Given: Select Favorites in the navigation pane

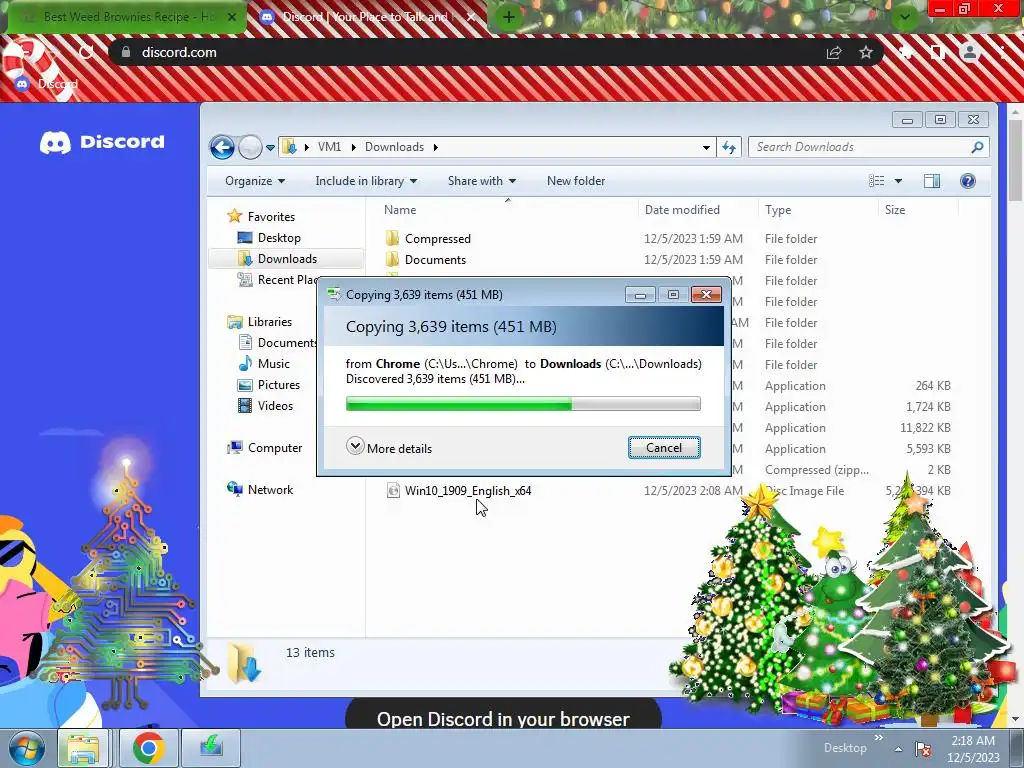Looking at the screenshot, I should coord(271,217).
